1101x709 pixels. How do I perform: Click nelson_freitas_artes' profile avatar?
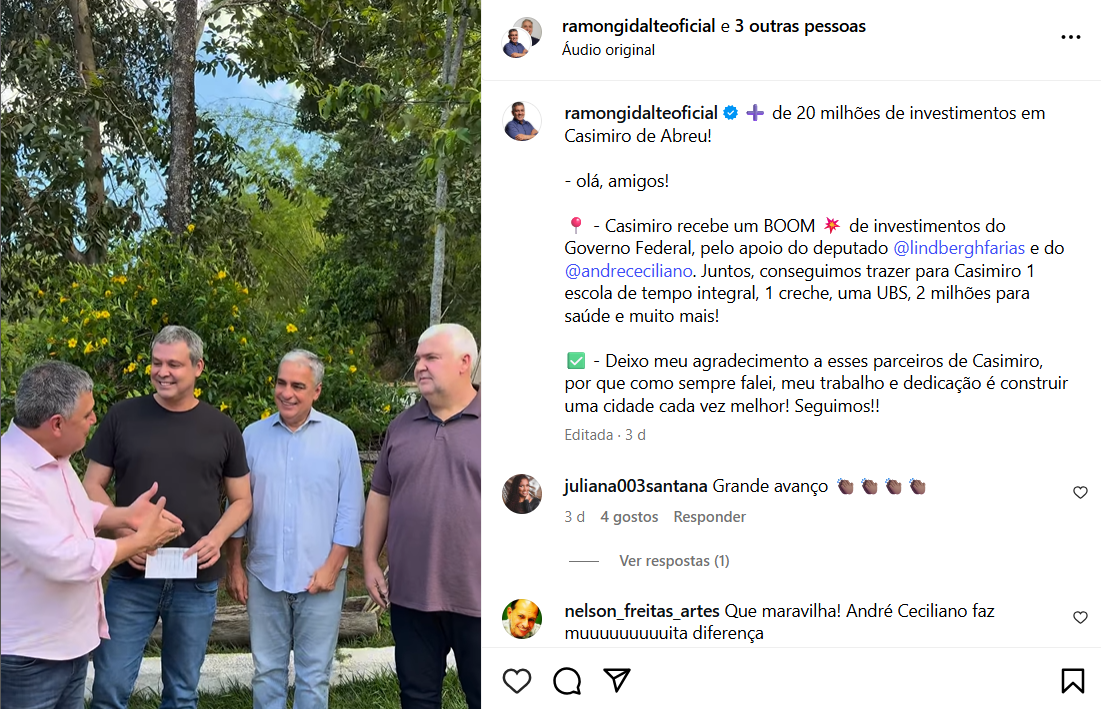522,618
